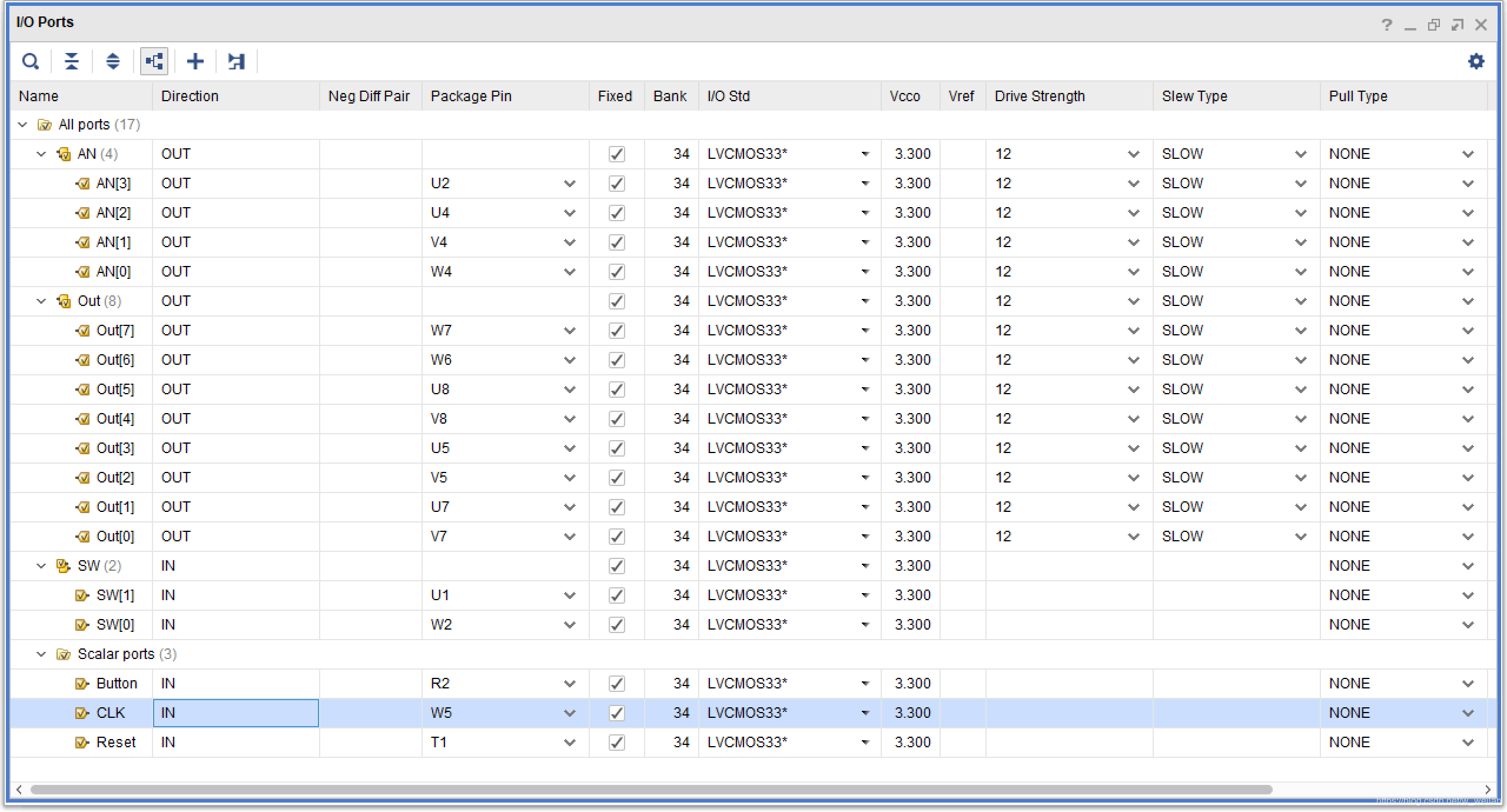Toggle the Fixed checkbox for the CLK row

[x=616, y=713]
